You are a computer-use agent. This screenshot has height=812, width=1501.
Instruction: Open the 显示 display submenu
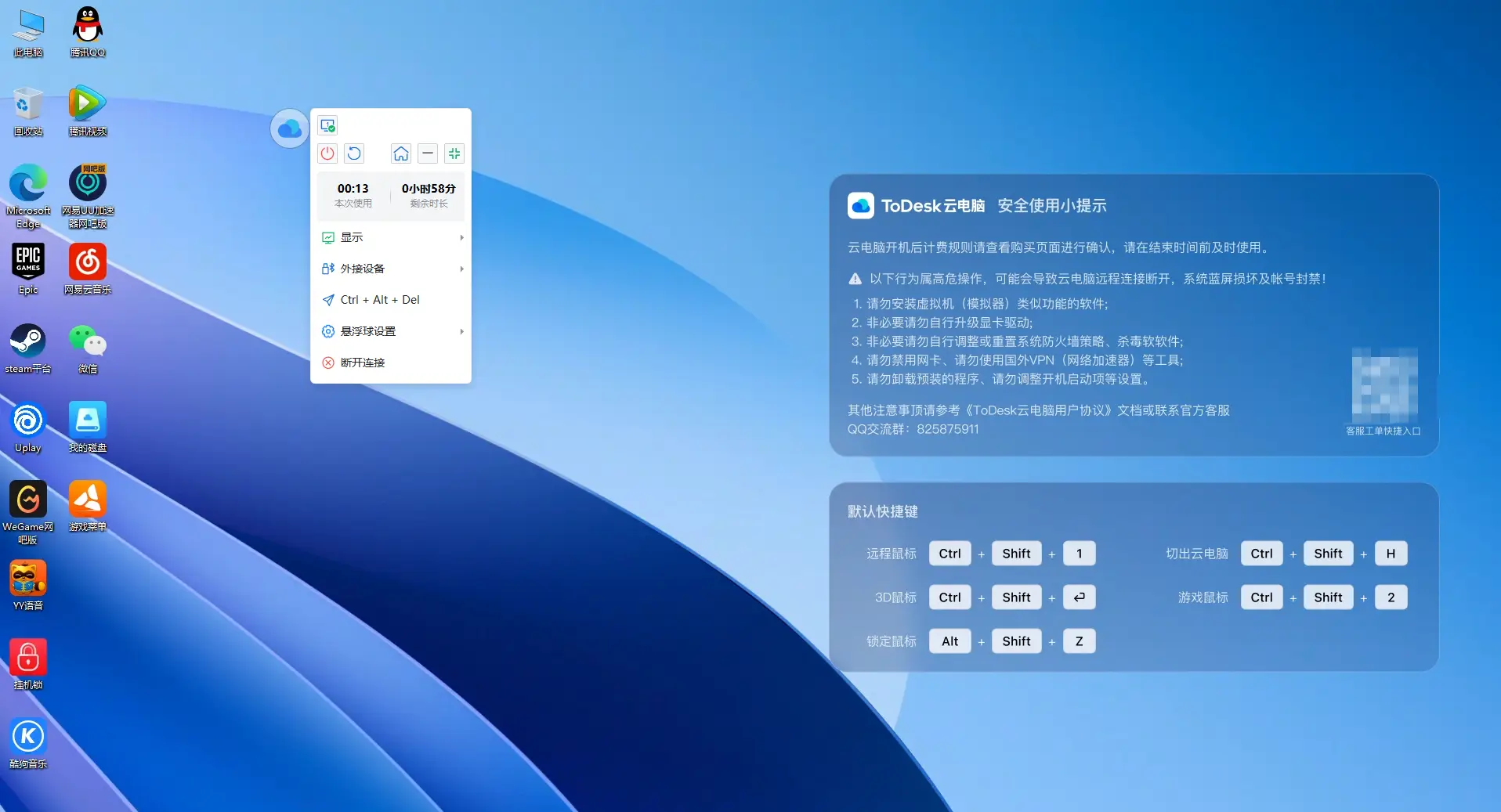click(391, 237)
